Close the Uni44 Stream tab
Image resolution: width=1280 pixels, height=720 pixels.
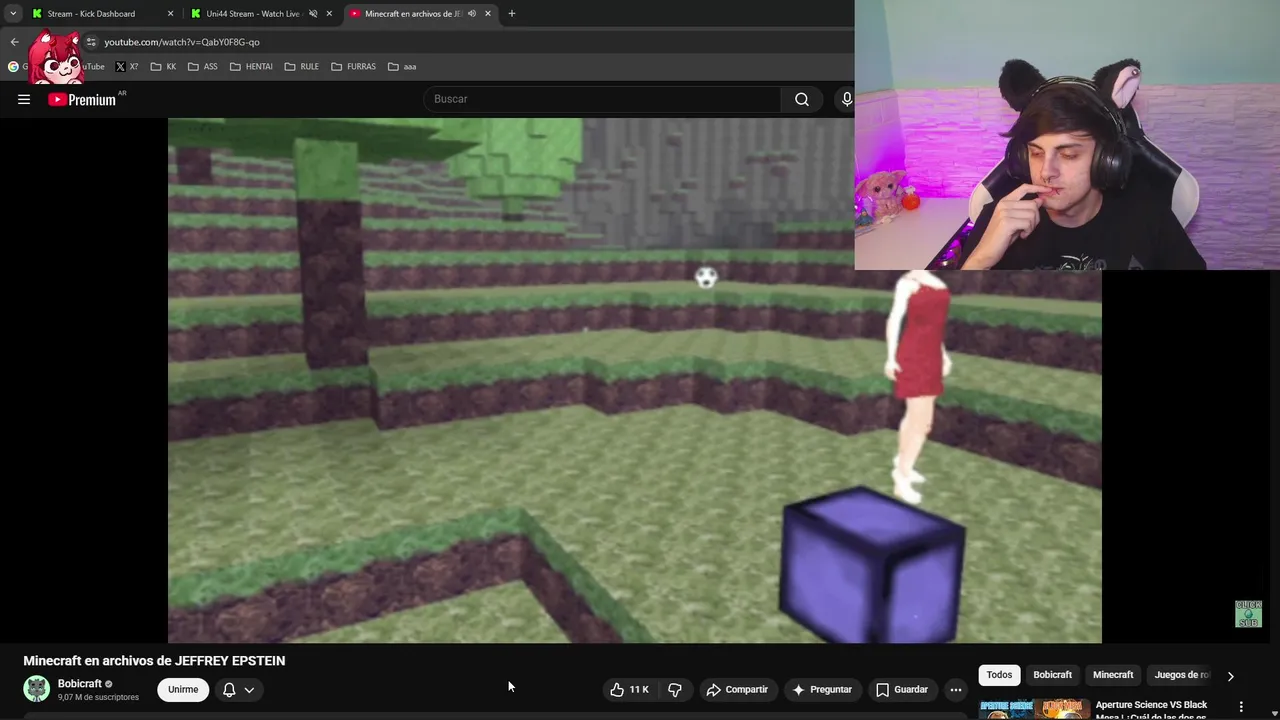tap(329, 14)
